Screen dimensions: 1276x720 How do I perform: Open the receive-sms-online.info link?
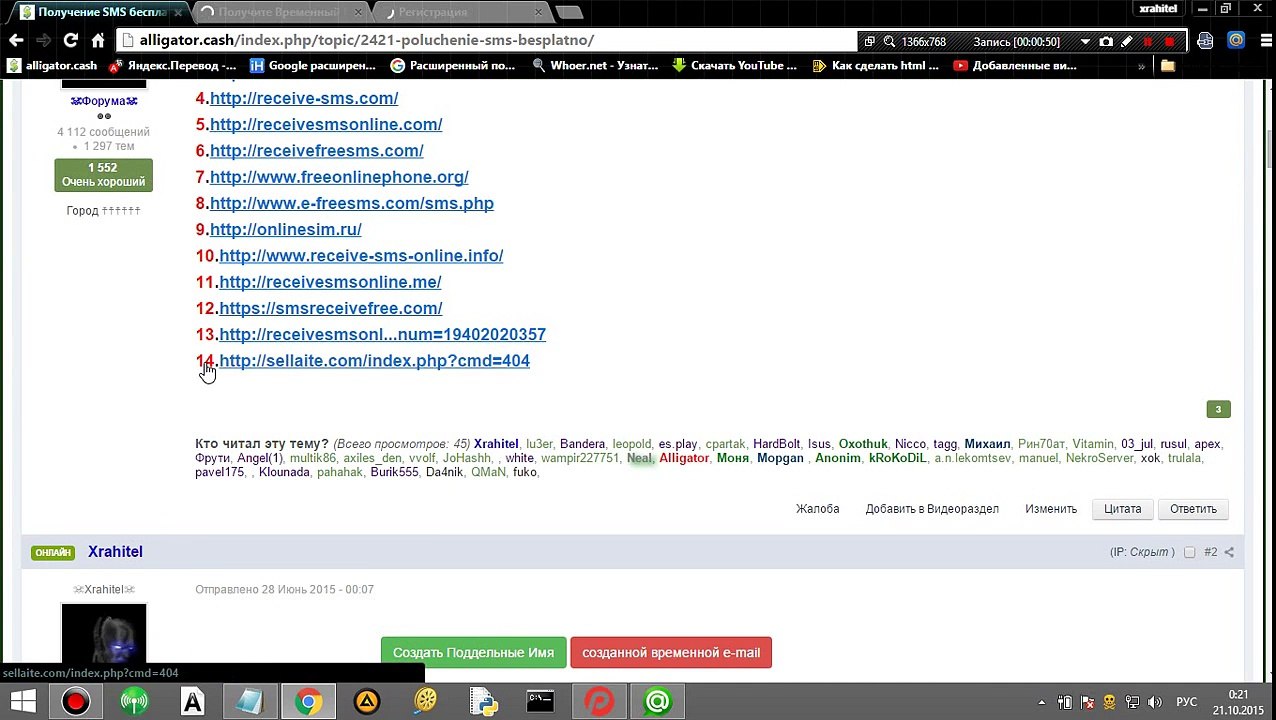click(361, 255)
